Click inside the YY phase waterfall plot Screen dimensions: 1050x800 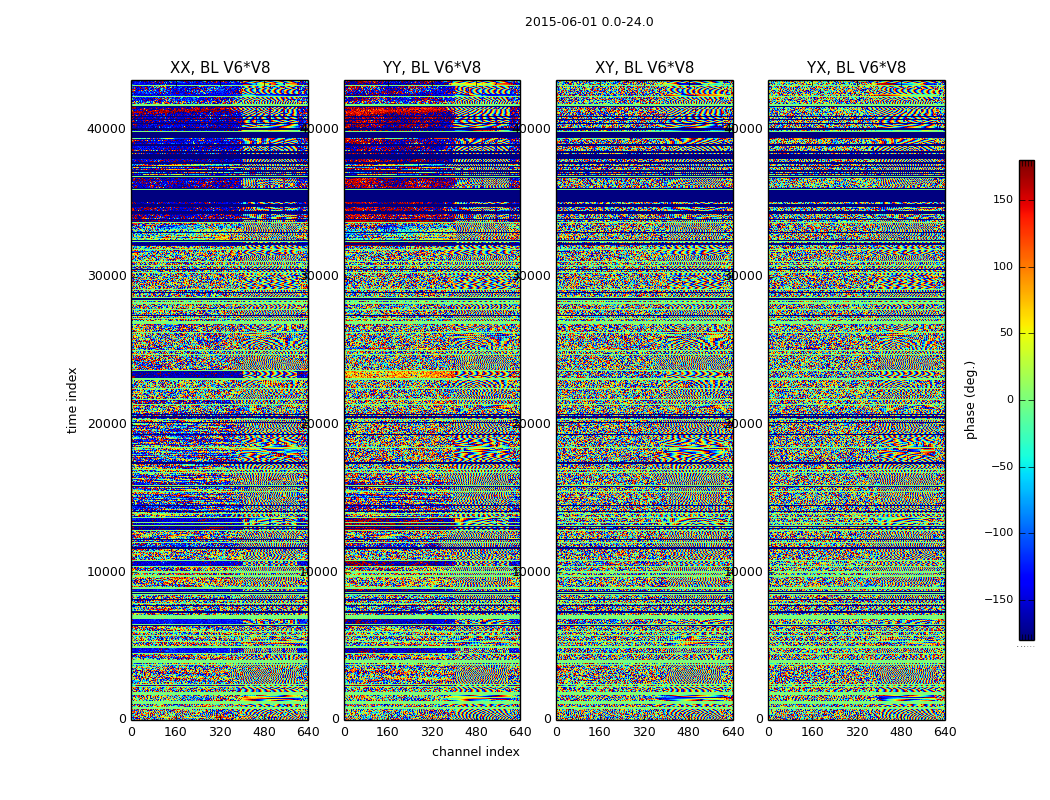click(x=432, y=400)
